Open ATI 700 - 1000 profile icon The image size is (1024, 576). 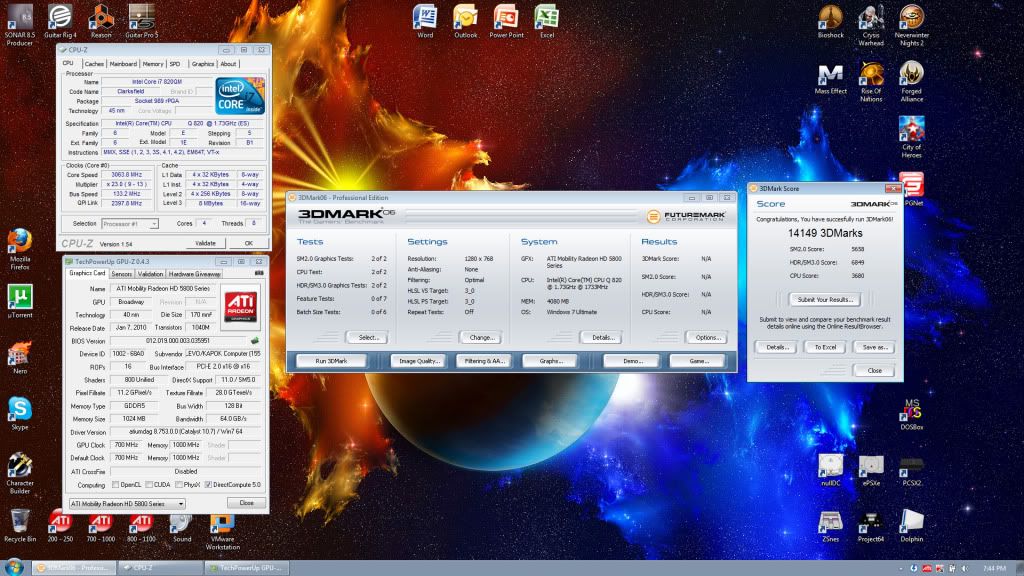tap(101, 526)
